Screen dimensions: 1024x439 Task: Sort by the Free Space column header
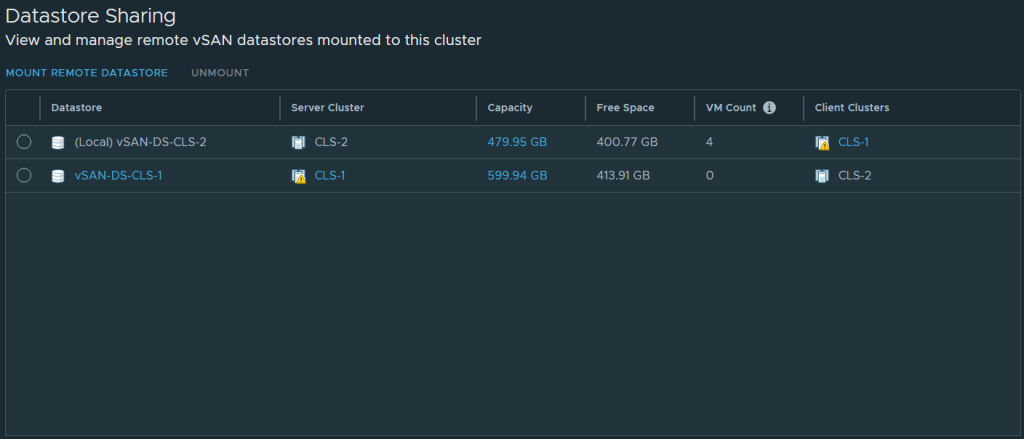625,108
